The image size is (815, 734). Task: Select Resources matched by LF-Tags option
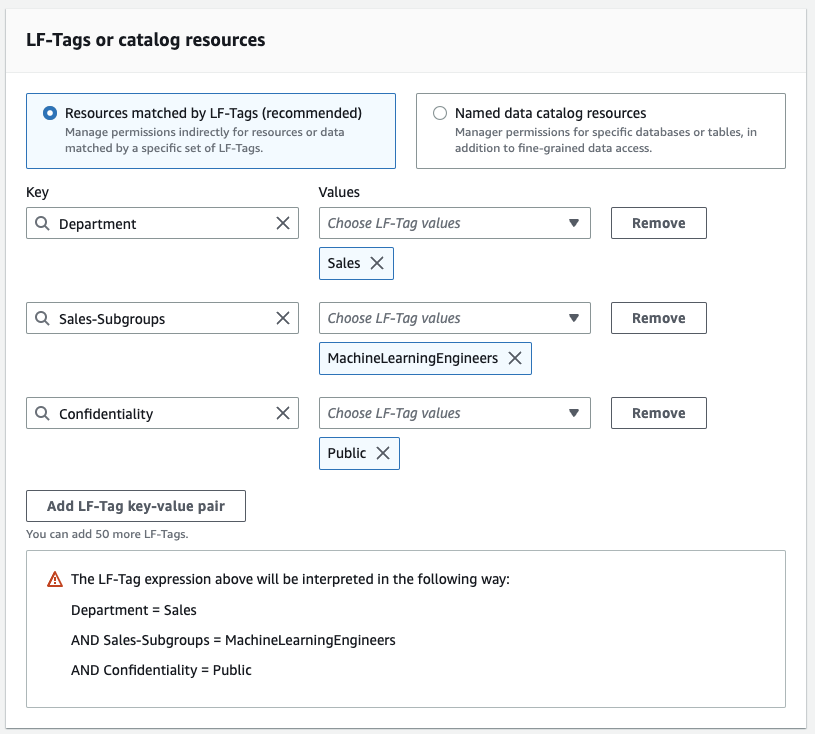(50, 114)
